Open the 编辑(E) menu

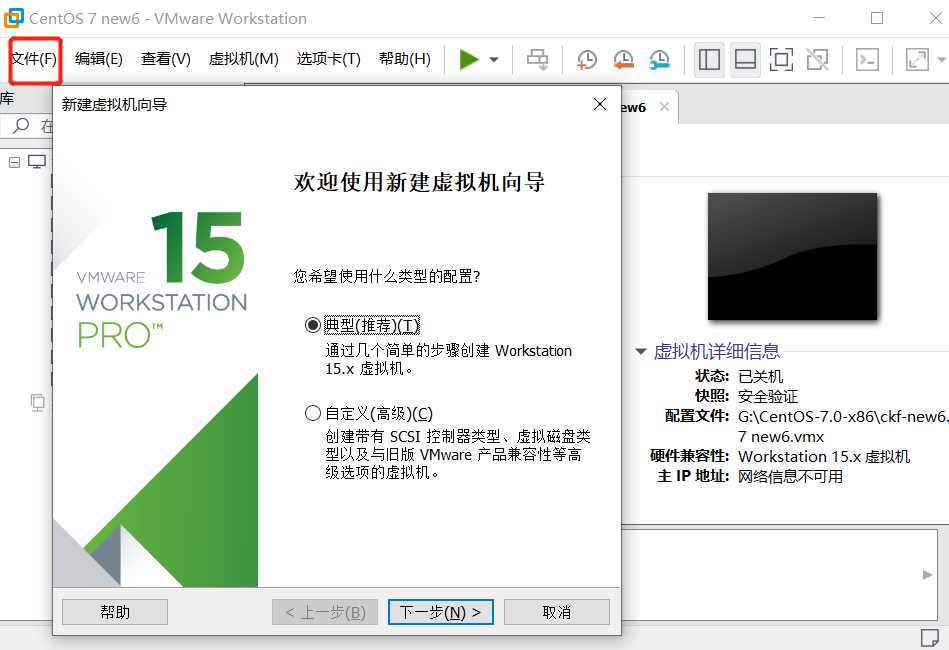pos(99,59)
